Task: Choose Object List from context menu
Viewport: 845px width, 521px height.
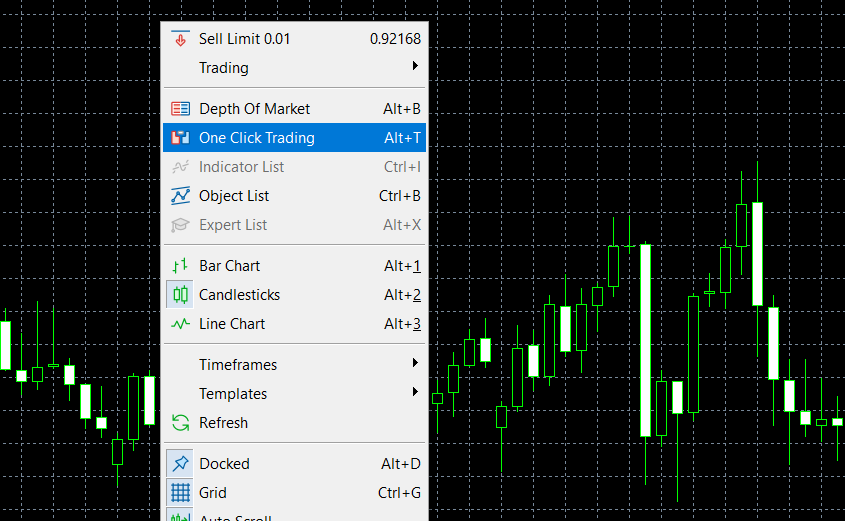Action: [x=234, y=196]
